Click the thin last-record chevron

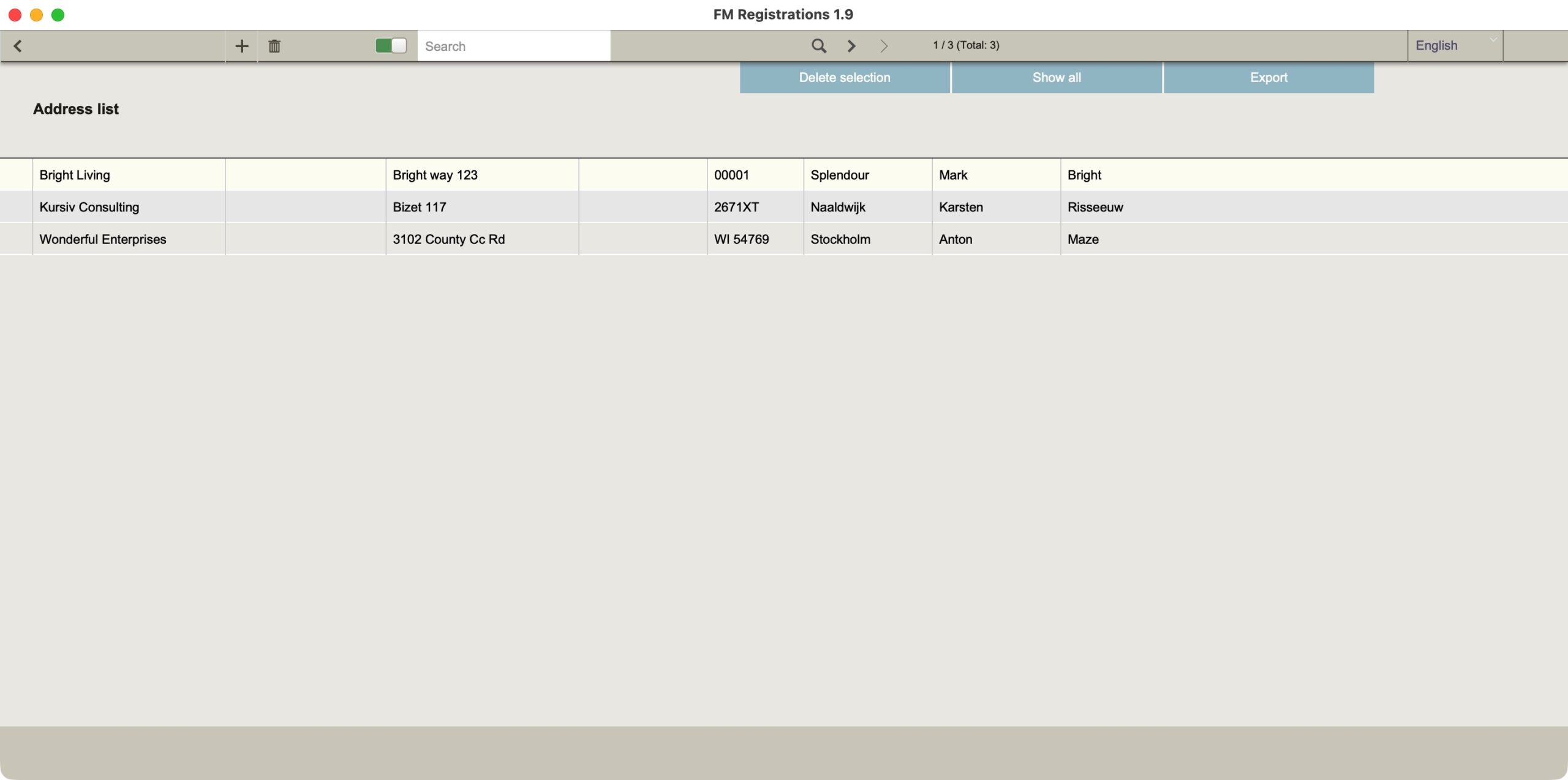pyautogui.click(x=884, y=46)
